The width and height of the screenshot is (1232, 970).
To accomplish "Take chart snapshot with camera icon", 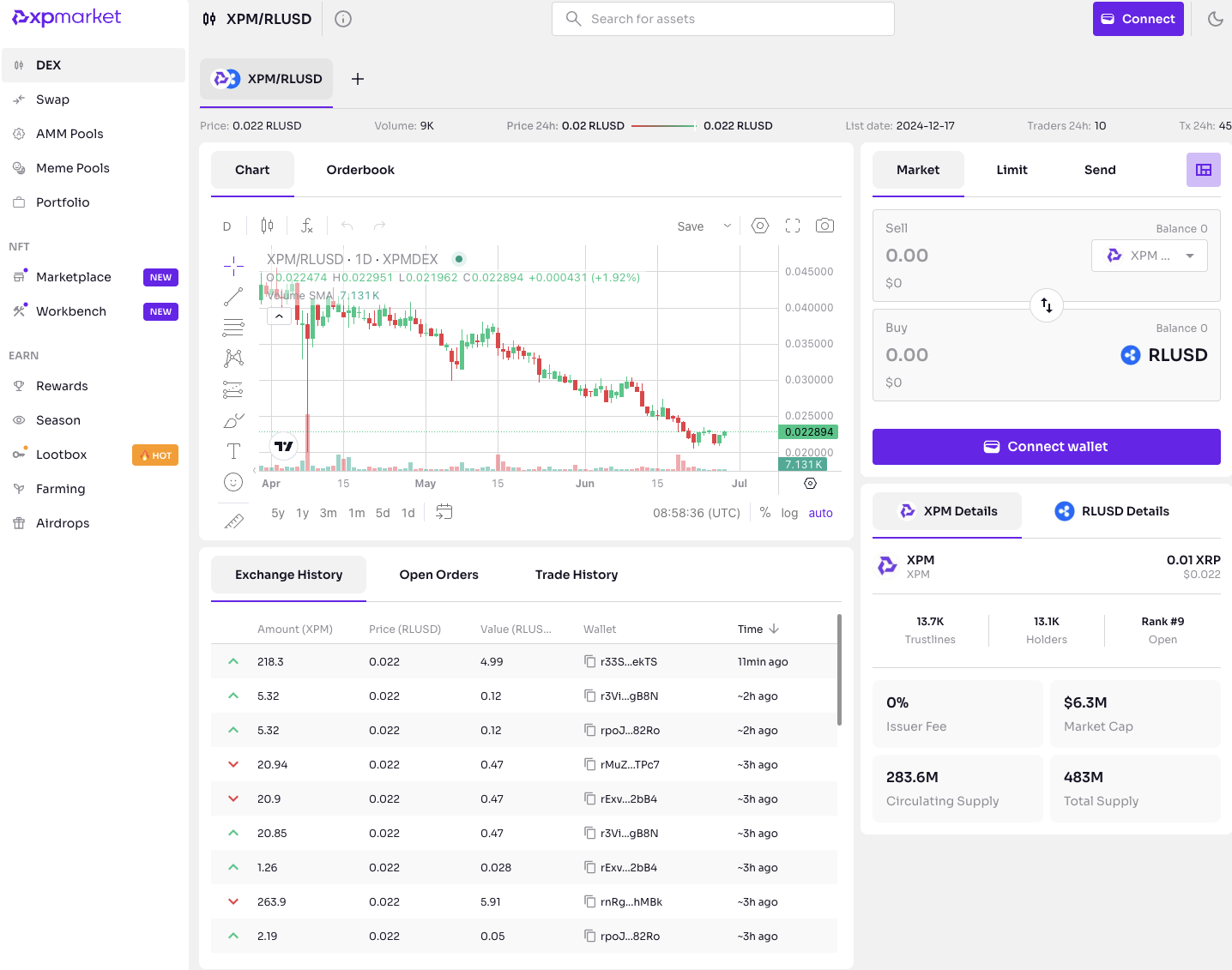I will pyautogui.click(x=824, y=226).
